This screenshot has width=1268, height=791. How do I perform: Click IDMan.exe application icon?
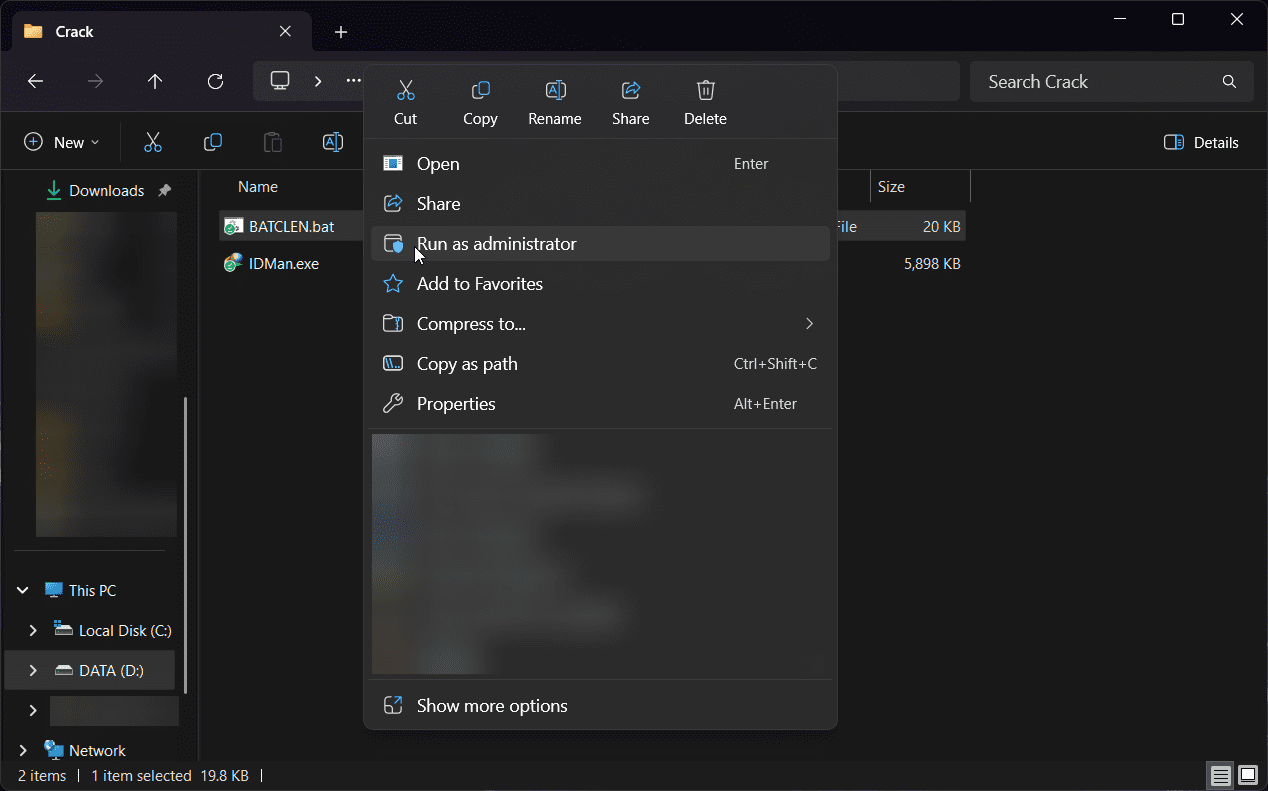(233, 263)
